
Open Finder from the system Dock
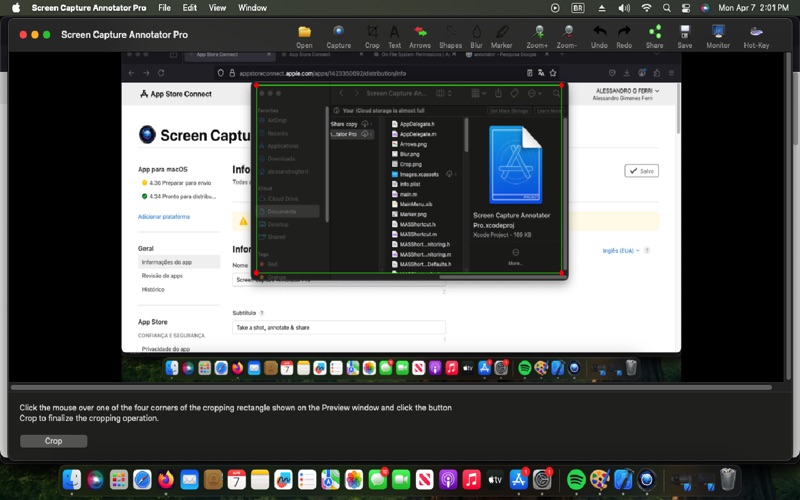coord(71,480)
